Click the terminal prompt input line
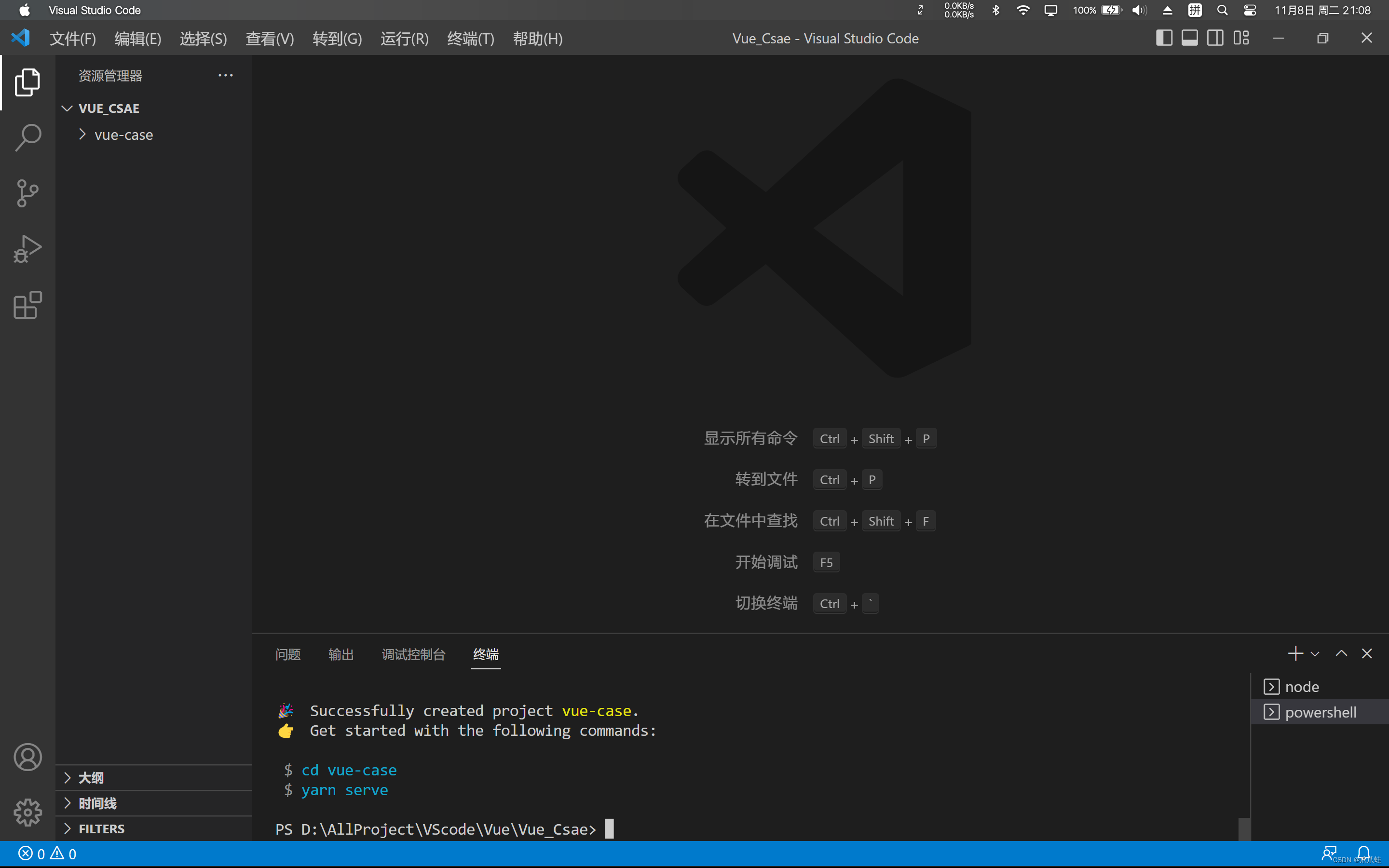The width and height of the screenshot is (1389, 868). click(444, 829)
